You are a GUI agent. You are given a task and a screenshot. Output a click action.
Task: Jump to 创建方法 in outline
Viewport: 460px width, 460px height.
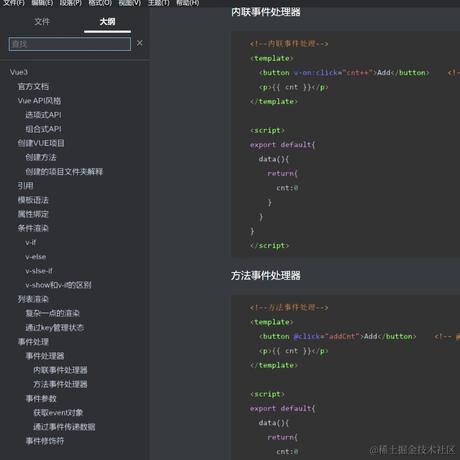[x=41, y=157]
